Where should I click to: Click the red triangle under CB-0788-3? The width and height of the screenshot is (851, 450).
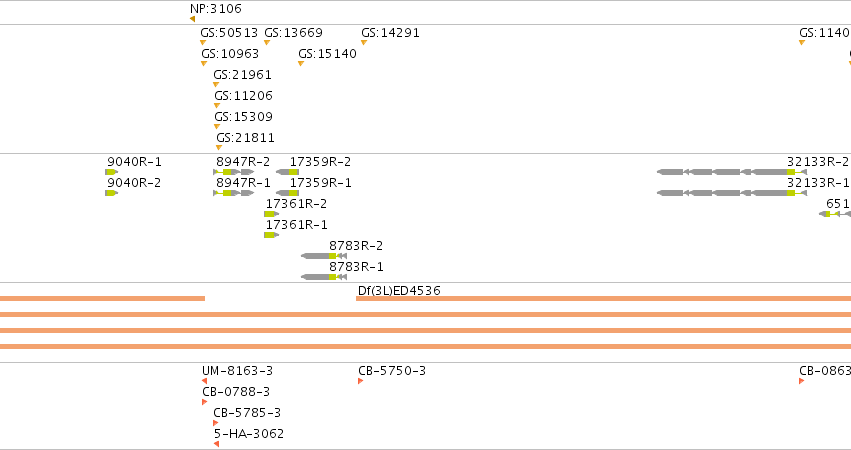[x=205, y=402]
